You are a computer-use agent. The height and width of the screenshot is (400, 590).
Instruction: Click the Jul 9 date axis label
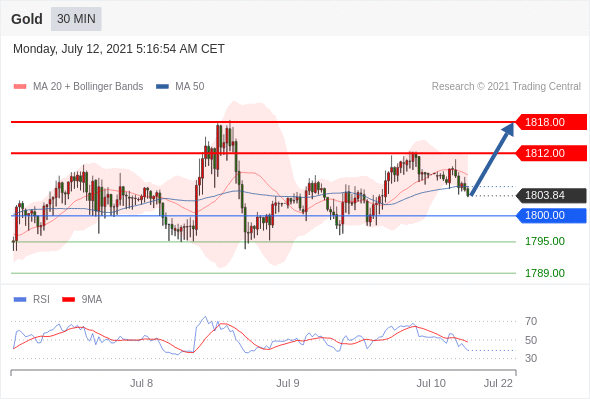[x=288, y=383]
